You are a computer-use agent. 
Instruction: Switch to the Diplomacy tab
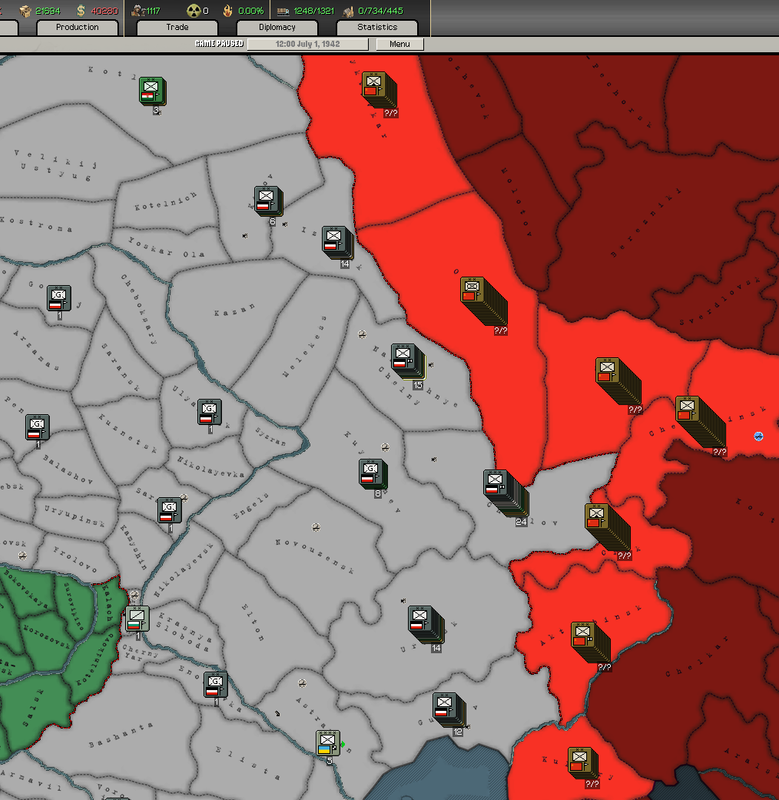[277, 28]
